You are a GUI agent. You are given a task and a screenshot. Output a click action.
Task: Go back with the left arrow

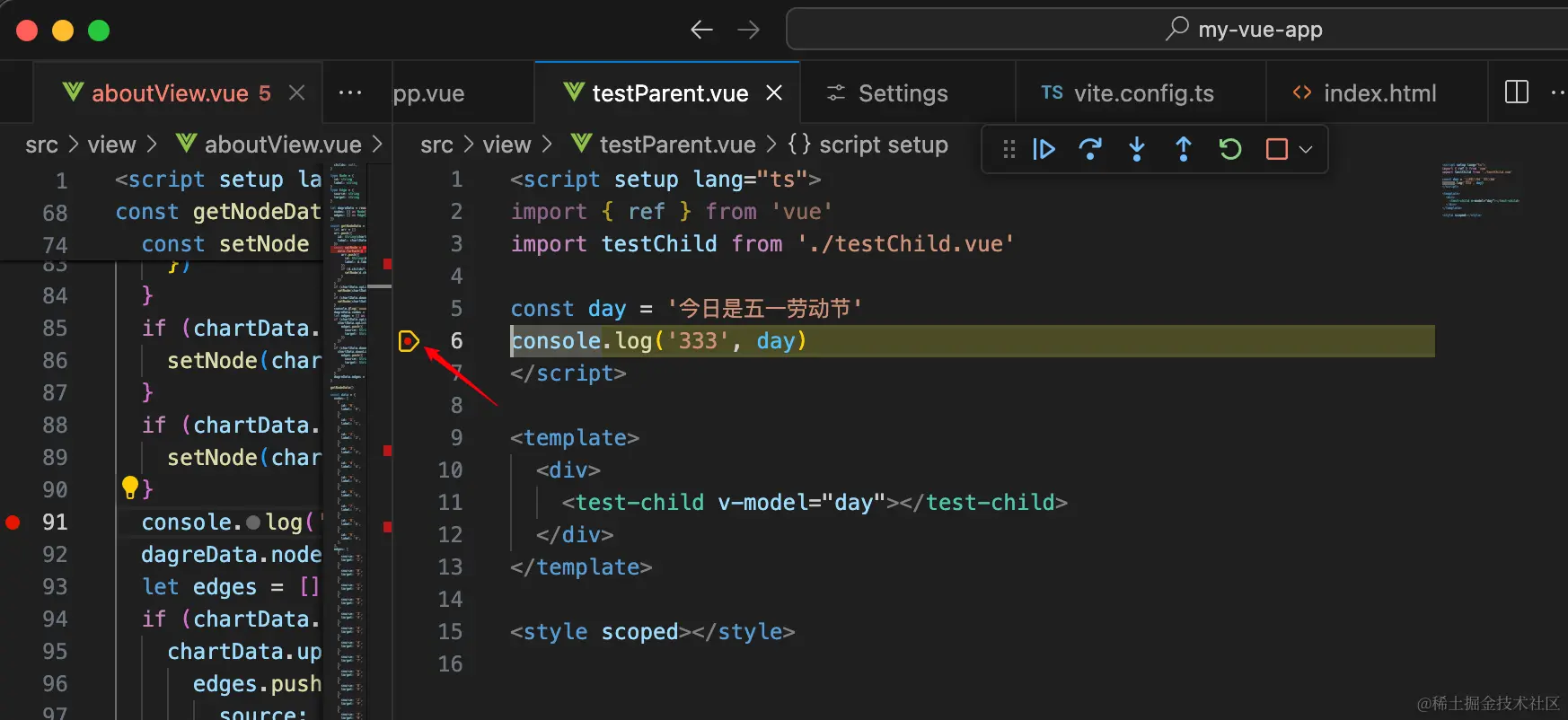(701, 30)
